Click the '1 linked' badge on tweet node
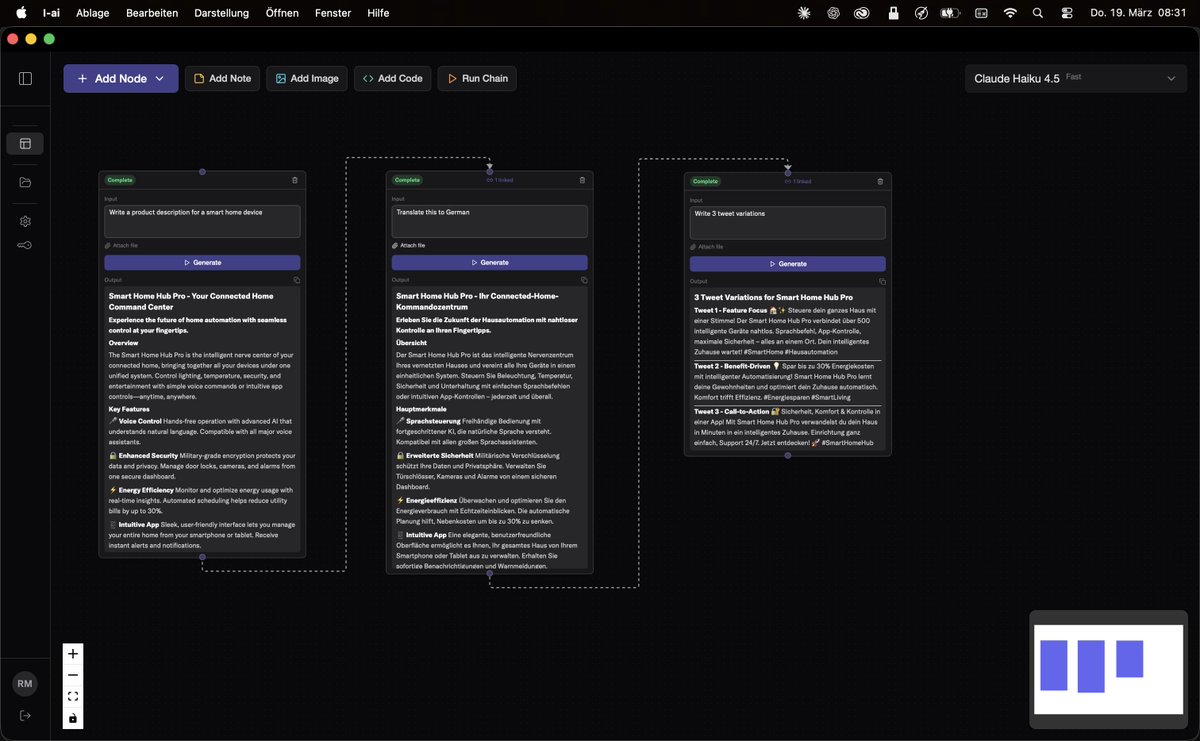Image resolution: width=1200 pixels, height=741 pixels. [x=797, y=181]
